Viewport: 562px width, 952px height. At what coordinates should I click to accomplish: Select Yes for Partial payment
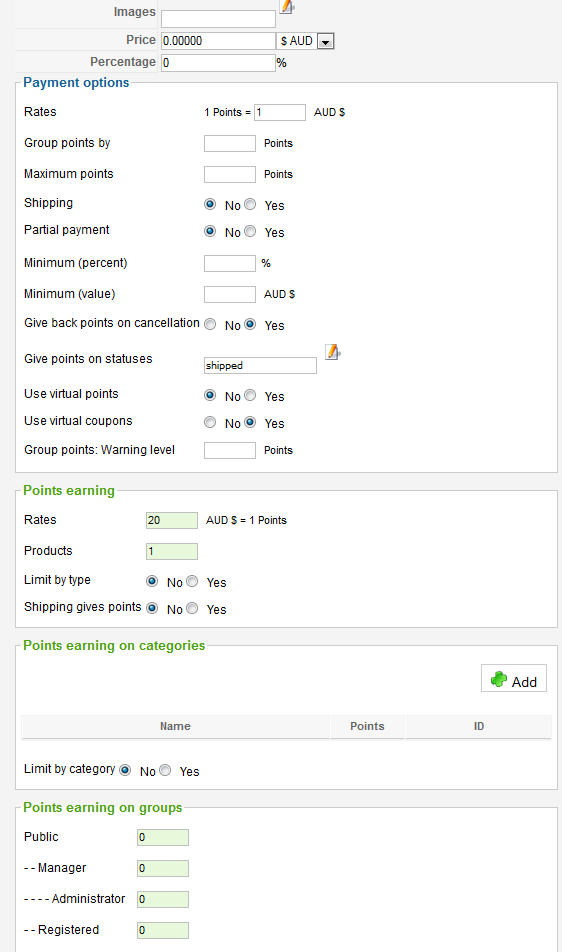250,231
